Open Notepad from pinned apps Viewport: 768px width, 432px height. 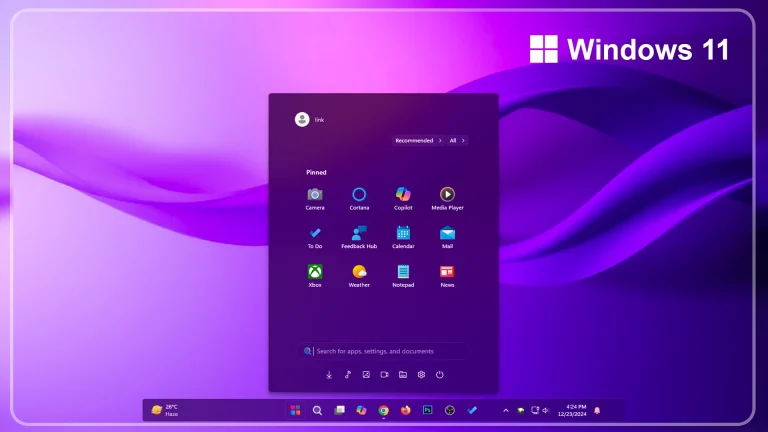click(403, 272)
